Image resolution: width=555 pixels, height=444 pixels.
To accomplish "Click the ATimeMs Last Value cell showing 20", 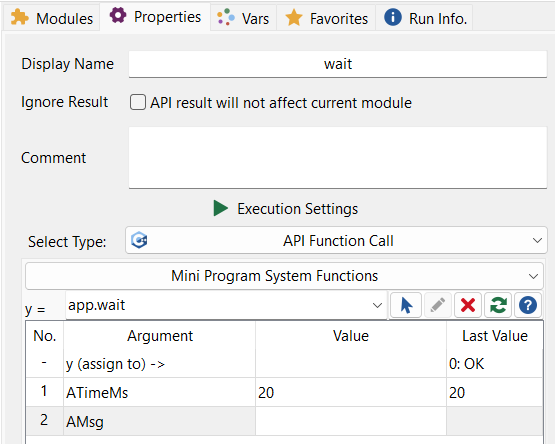I will click(494, 392).
